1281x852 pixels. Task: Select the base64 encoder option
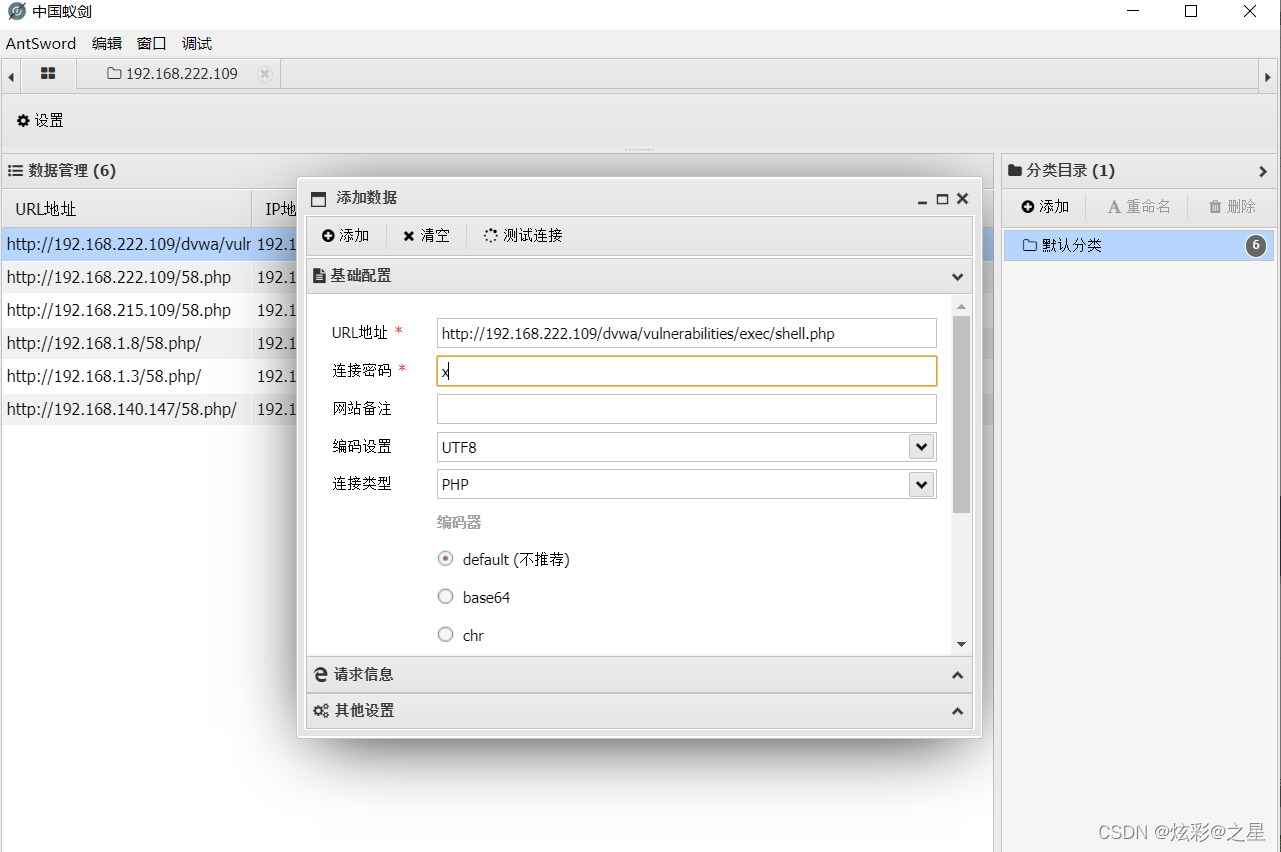point(446,597)
